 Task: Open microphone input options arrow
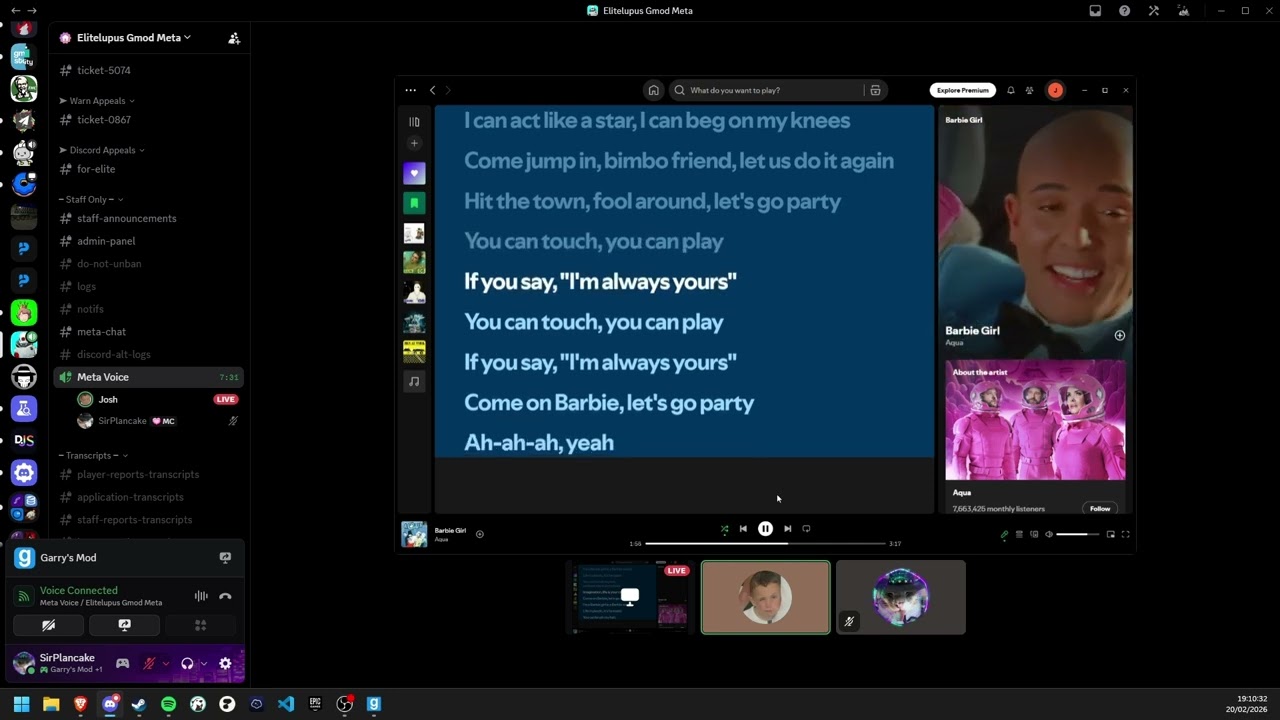166,663
